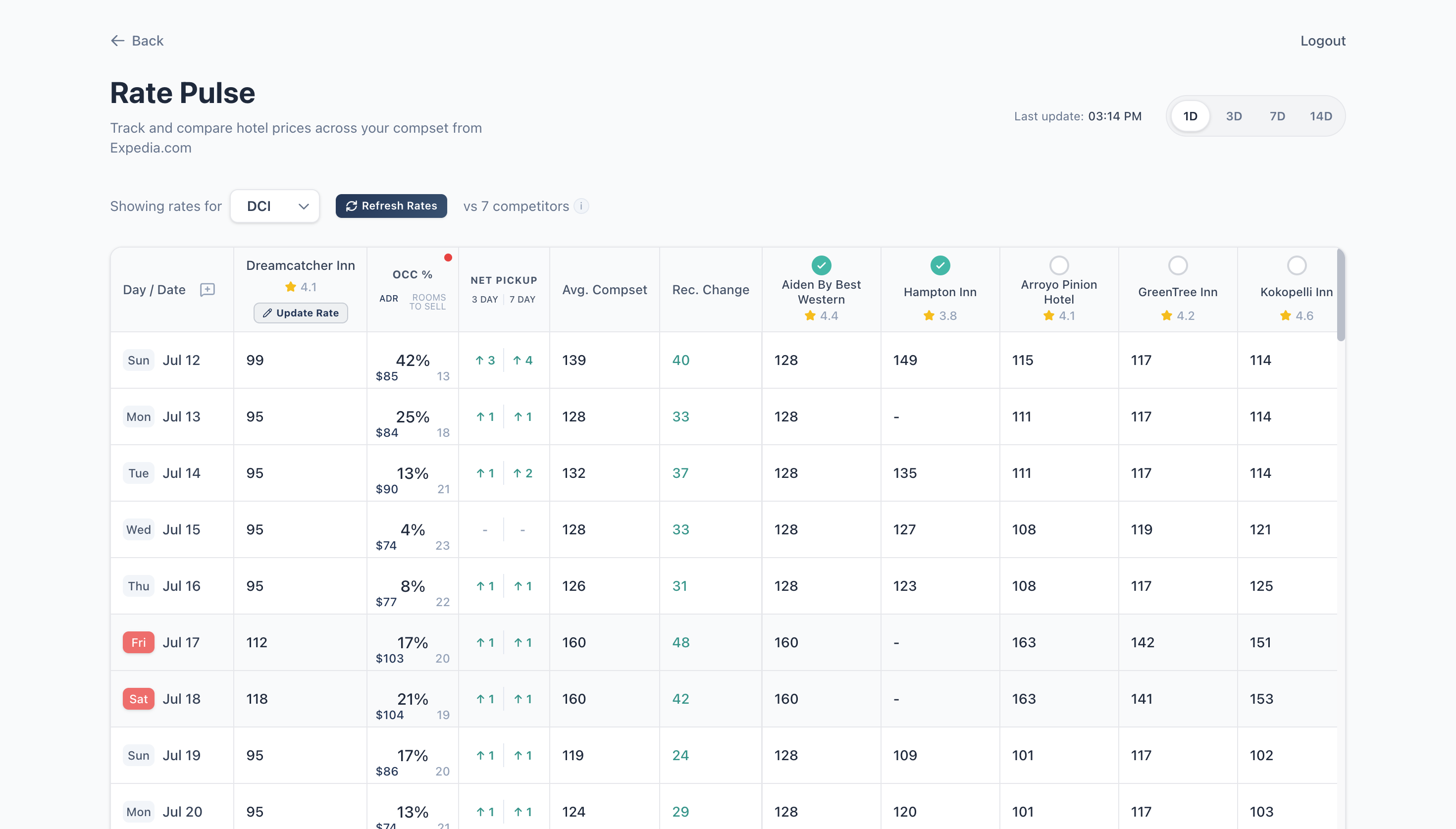Click the Avg. Compset column header
Viewport: 1456px width, 829px height.
605,290
